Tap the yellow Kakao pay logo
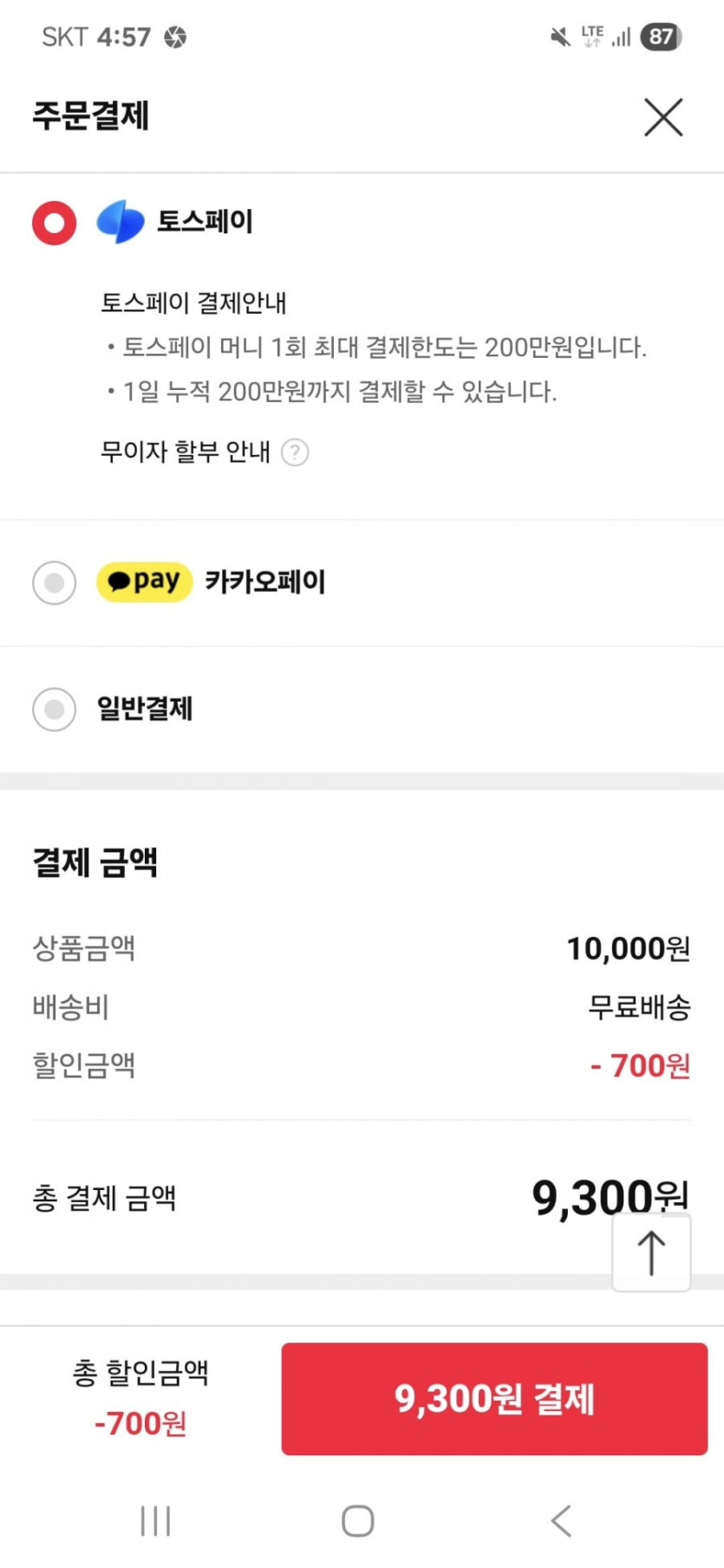The width and height of the screenshot is (724, 1568). coord(144,582)
